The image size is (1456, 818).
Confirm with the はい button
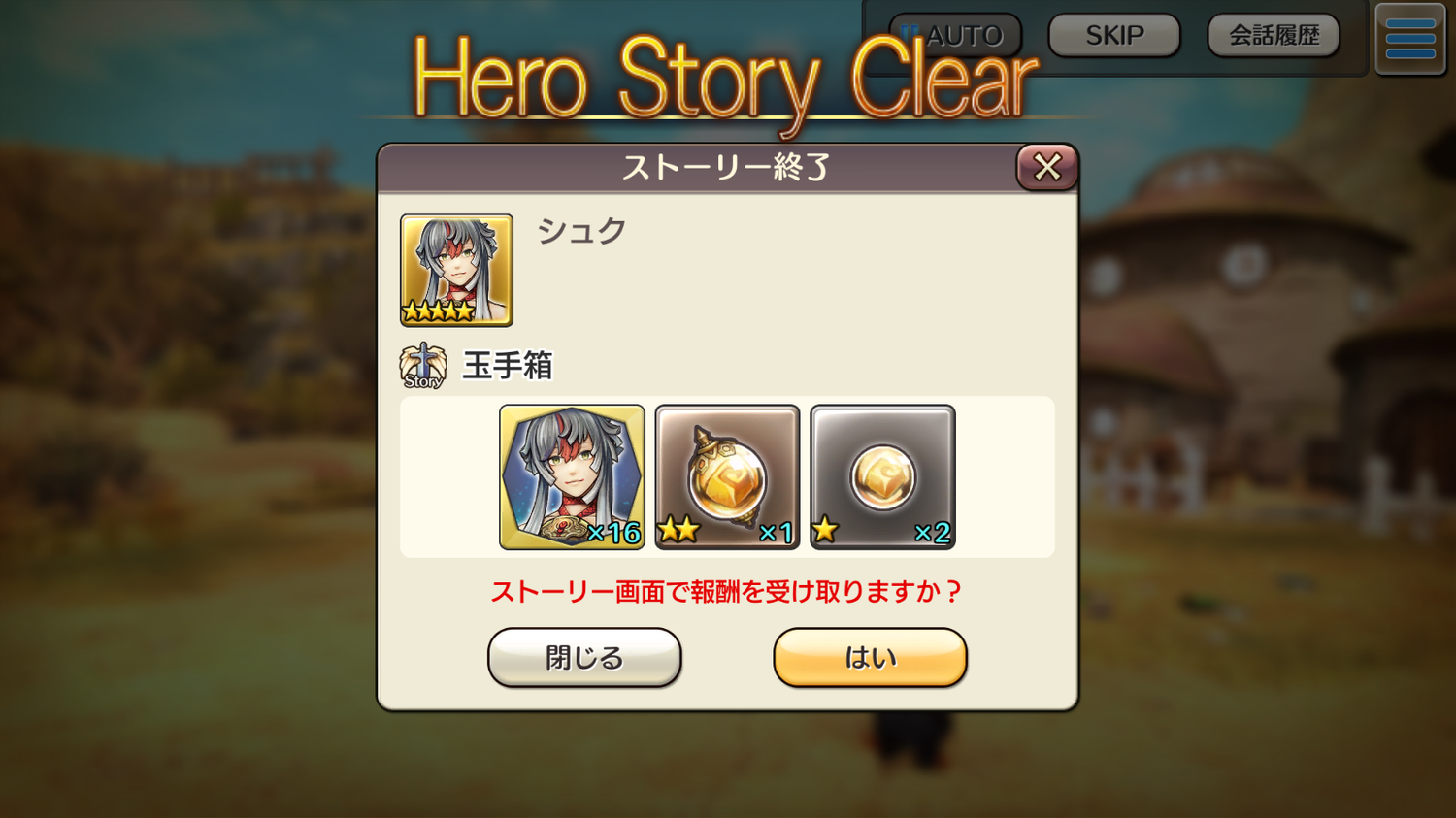(870, 657)
